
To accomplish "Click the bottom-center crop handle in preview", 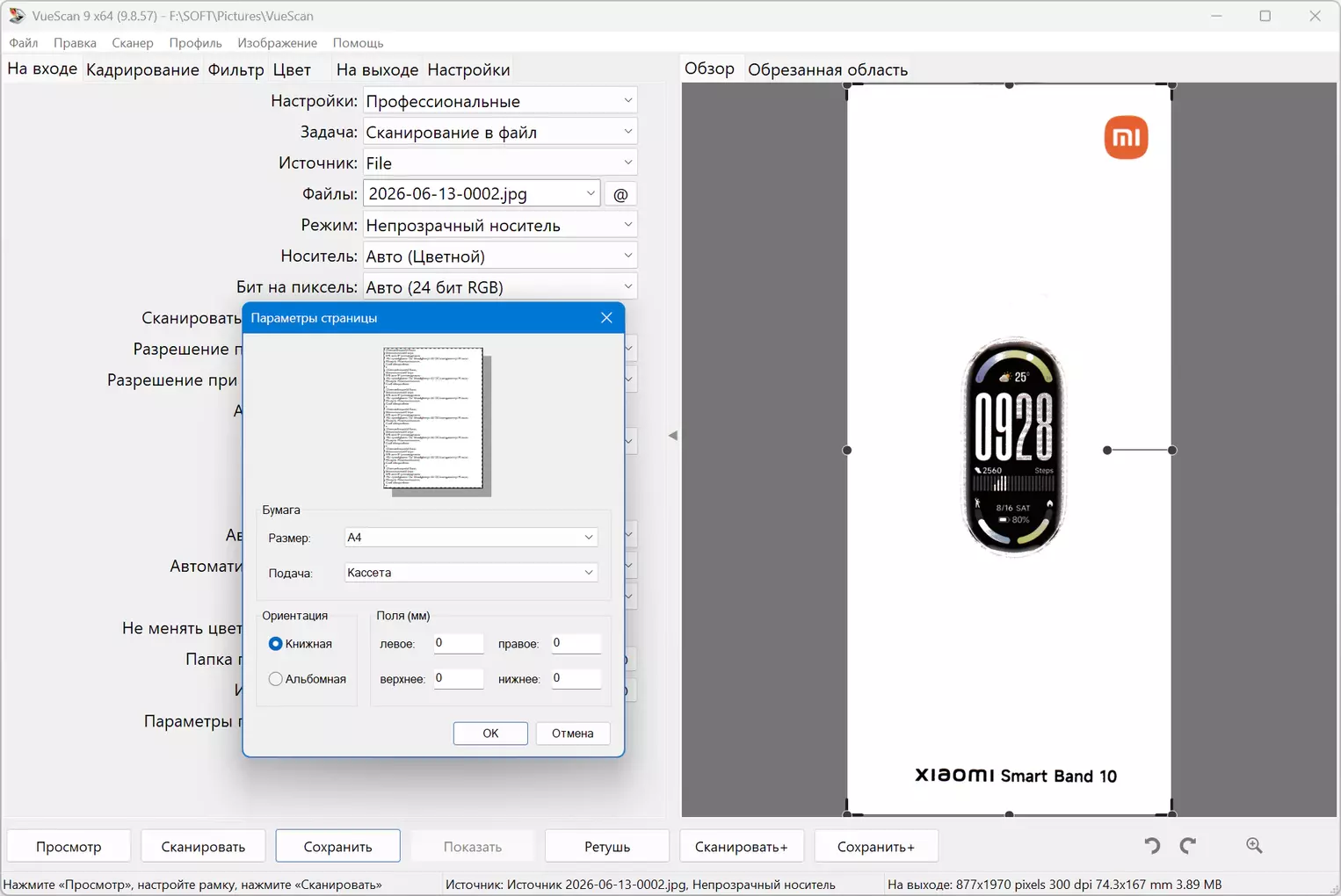I will 1009,814.
